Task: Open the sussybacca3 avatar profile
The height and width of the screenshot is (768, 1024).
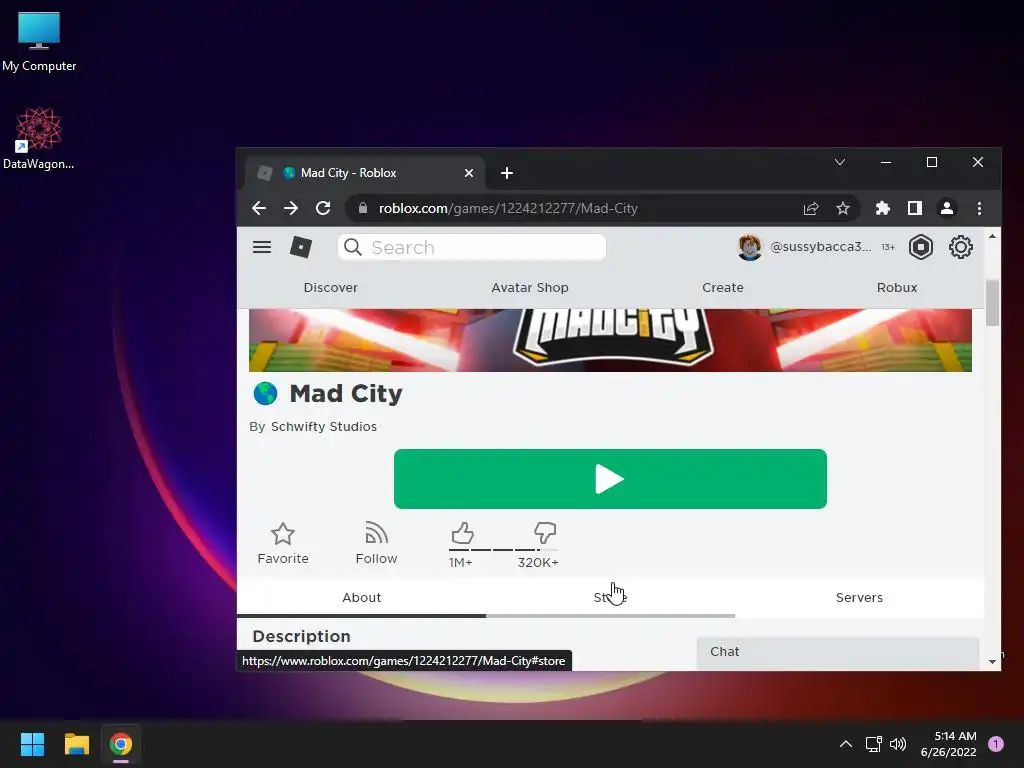Action: coord(750,247)
